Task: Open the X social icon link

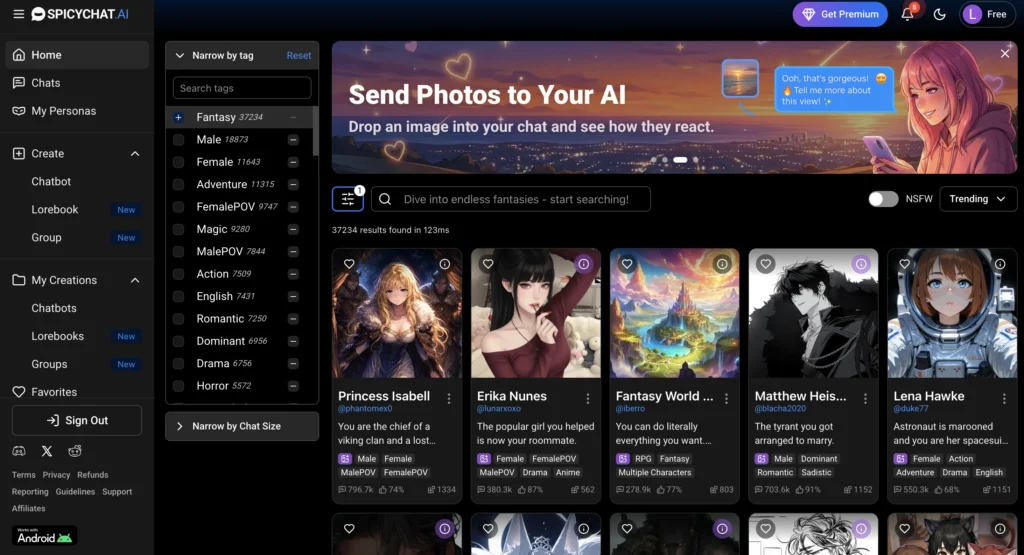Action: pos(47,451)
